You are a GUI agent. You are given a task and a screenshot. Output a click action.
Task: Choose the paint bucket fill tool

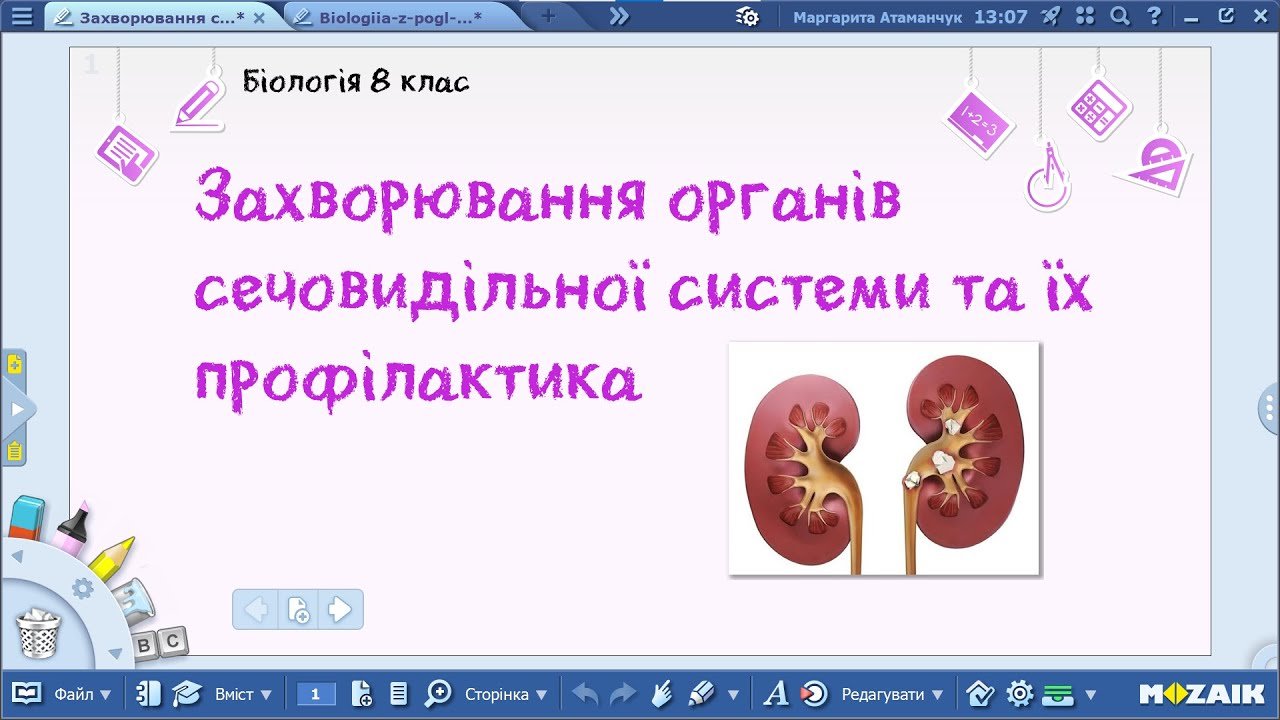[x=131, y=600]
